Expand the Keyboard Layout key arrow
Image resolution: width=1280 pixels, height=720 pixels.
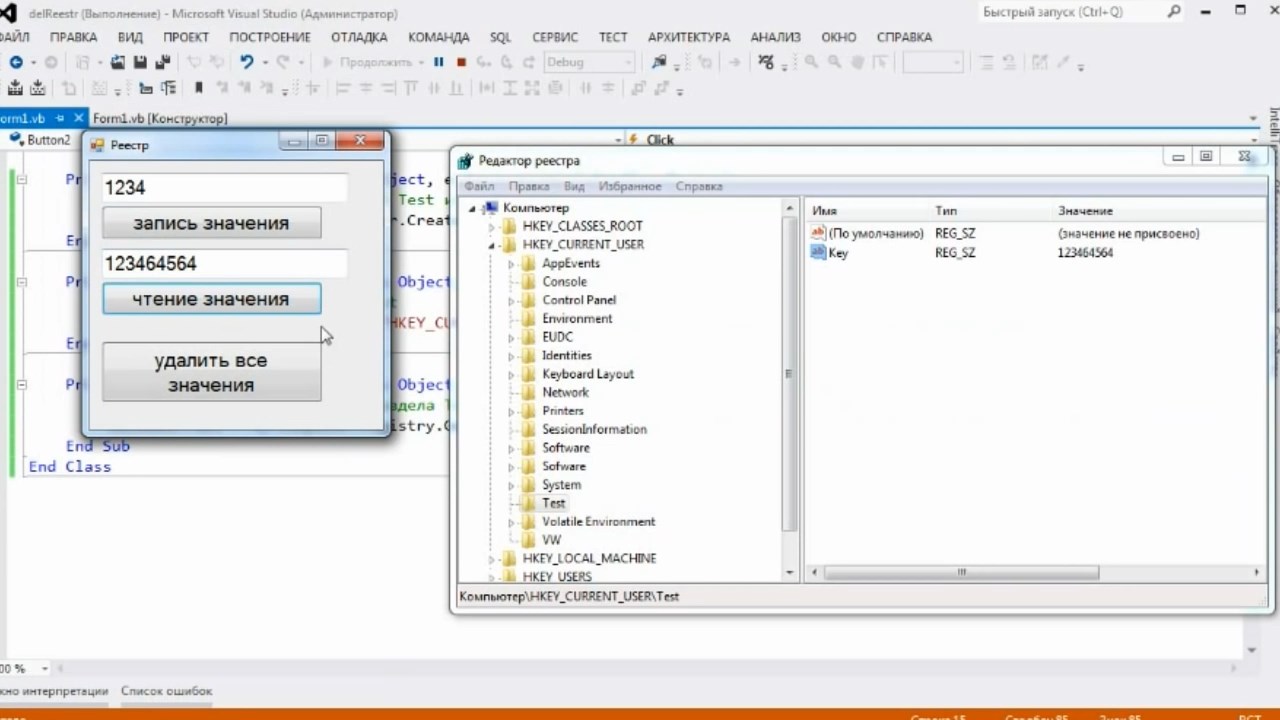click(x=511, y=375)
